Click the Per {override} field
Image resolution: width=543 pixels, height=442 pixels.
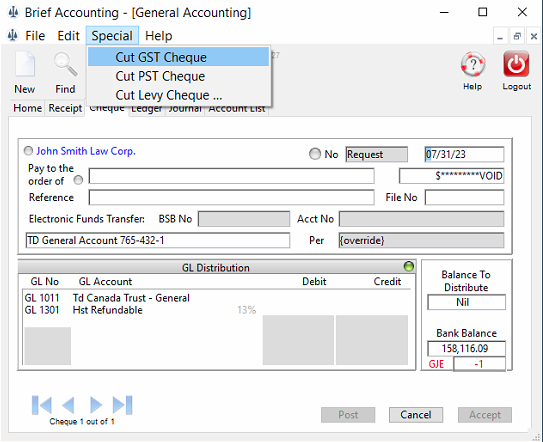point(421,240)
